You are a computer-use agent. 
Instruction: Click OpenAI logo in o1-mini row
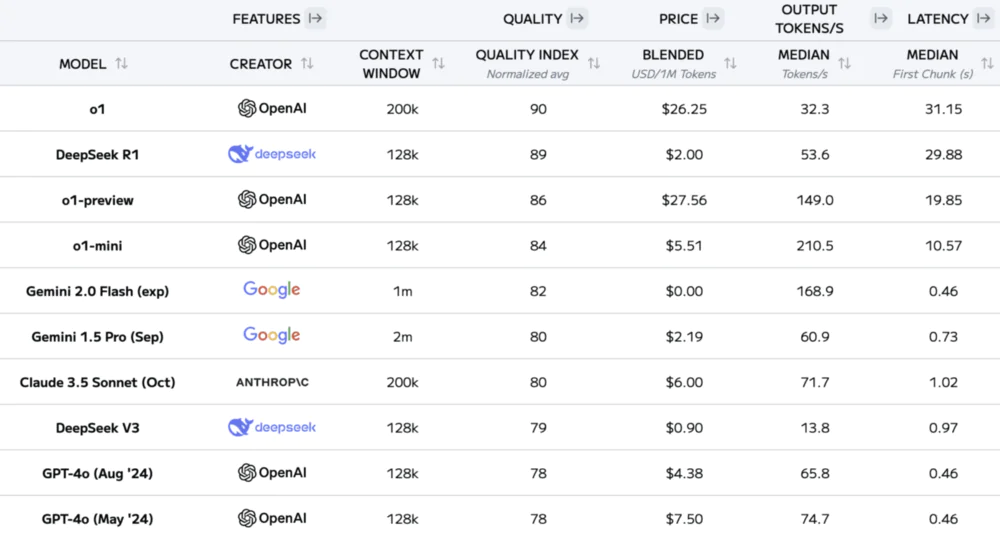(x=272, y=245)
